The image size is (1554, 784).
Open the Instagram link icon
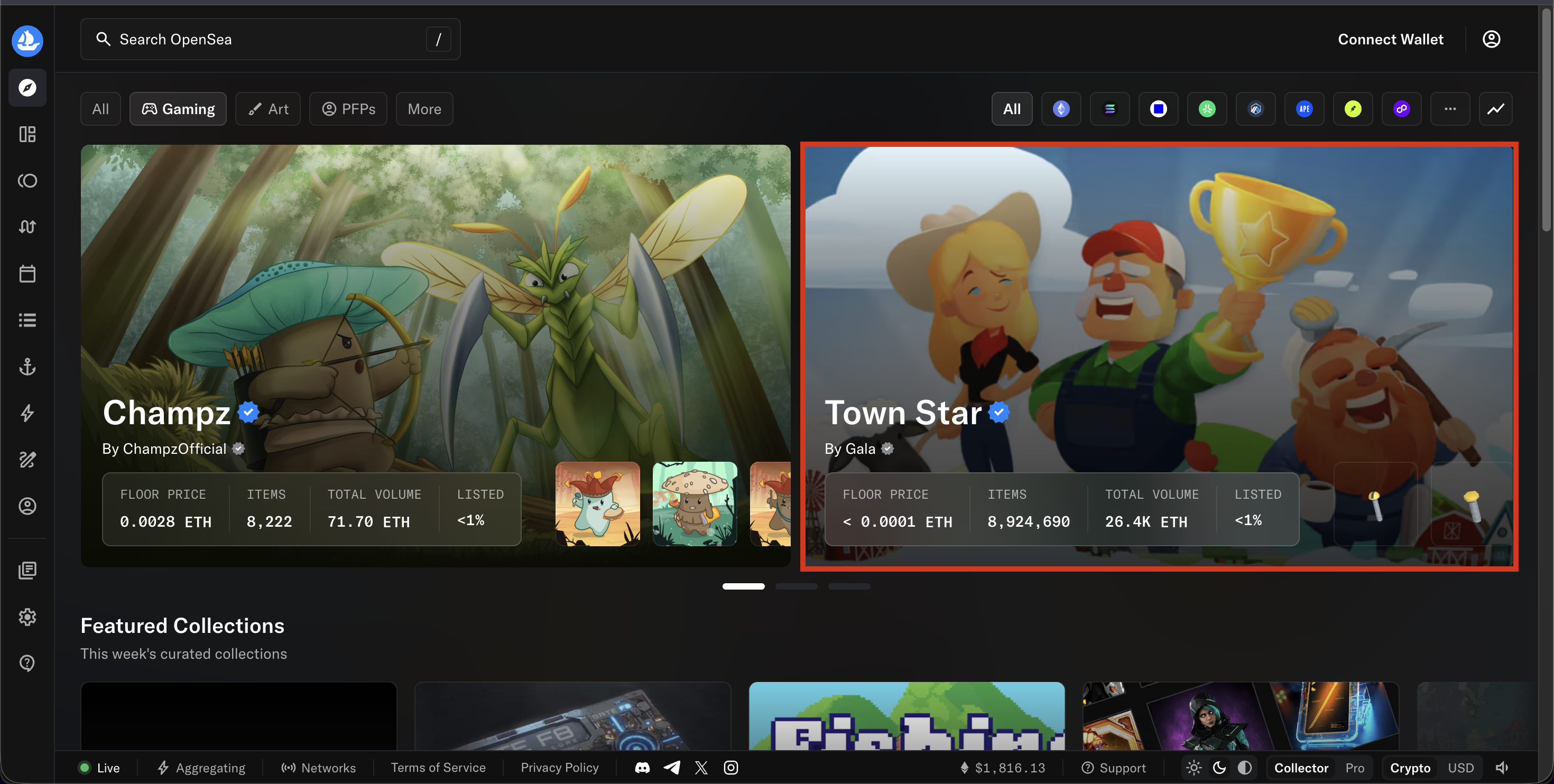tap(730, 768)
